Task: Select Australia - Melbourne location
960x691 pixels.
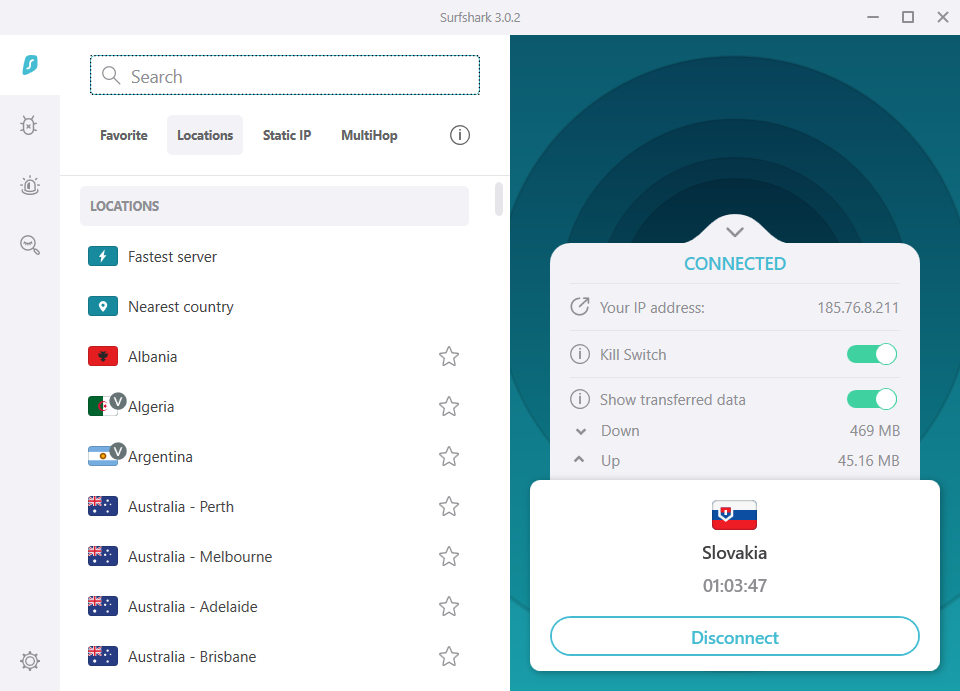Action: tap(200, 557)
